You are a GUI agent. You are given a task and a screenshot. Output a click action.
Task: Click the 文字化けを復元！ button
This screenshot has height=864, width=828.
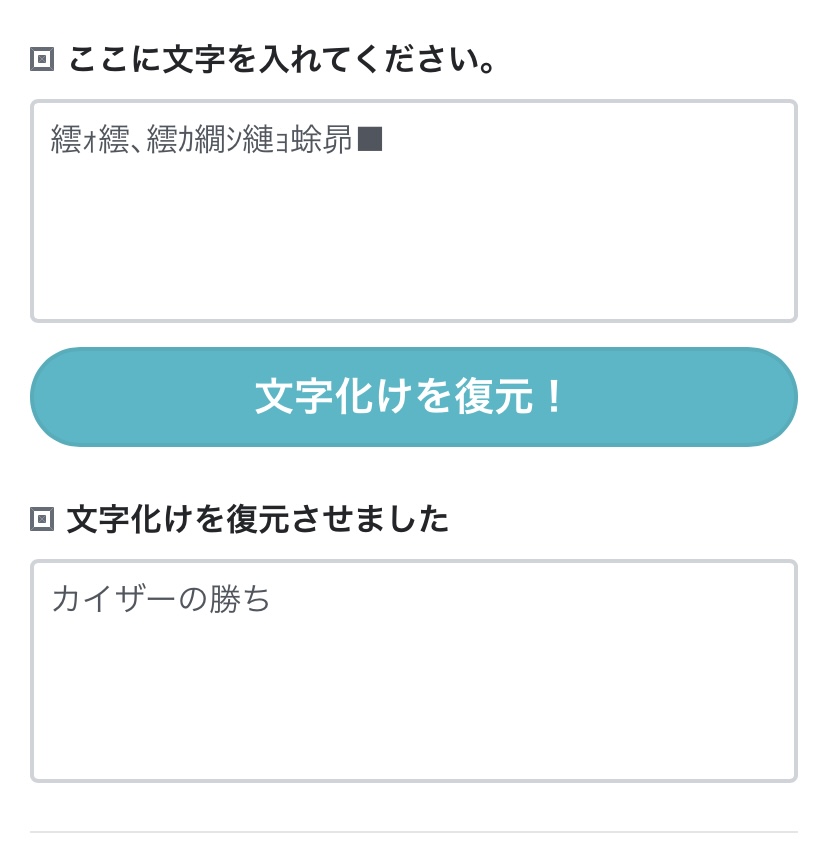414,397
